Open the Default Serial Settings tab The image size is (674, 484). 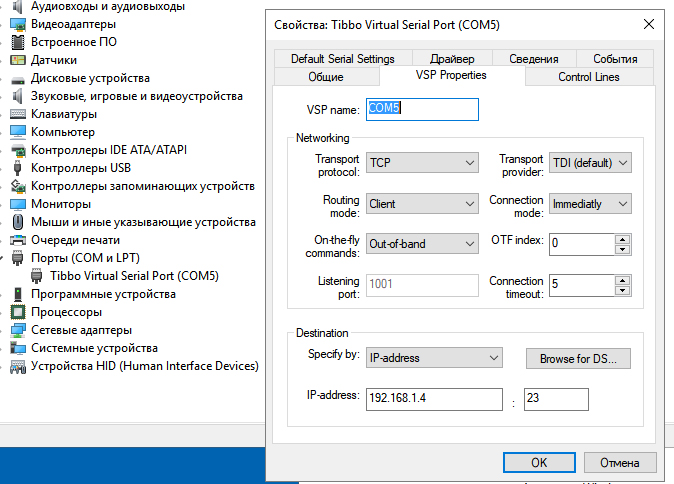coord(342,59)
